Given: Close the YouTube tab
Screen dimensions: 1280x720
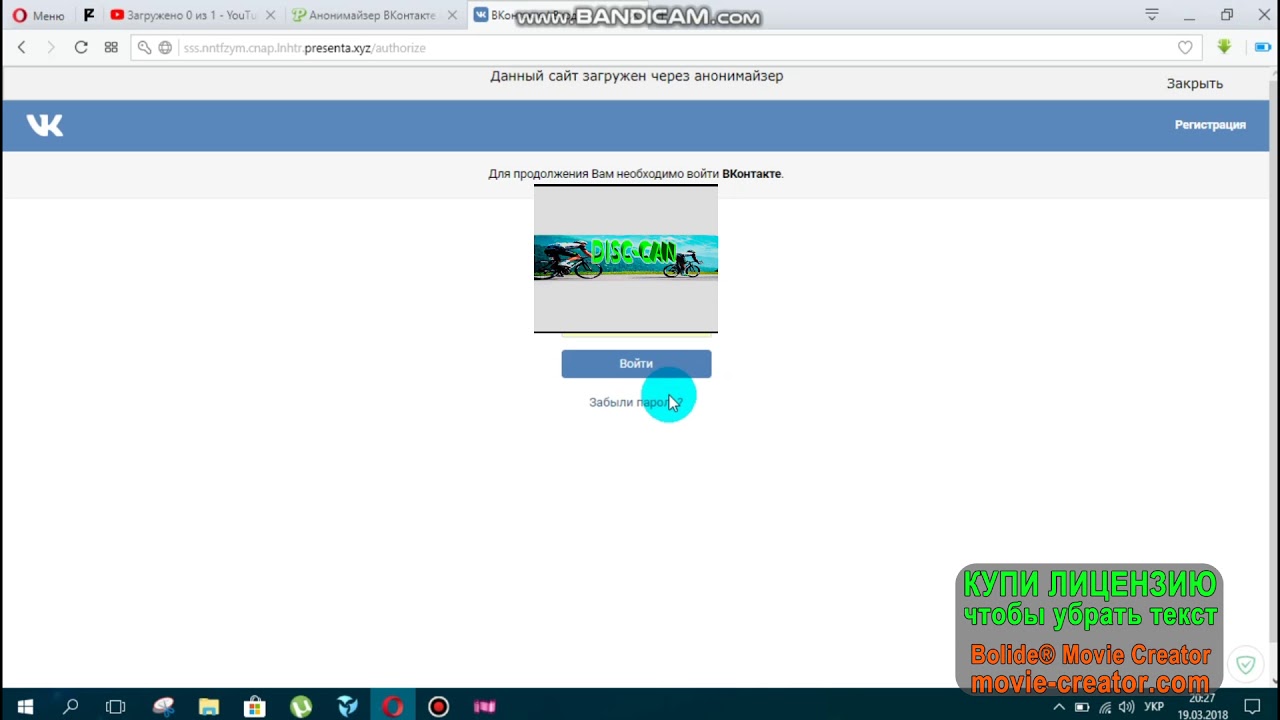Looking at the screenshot, I should (x=270, y=15).
